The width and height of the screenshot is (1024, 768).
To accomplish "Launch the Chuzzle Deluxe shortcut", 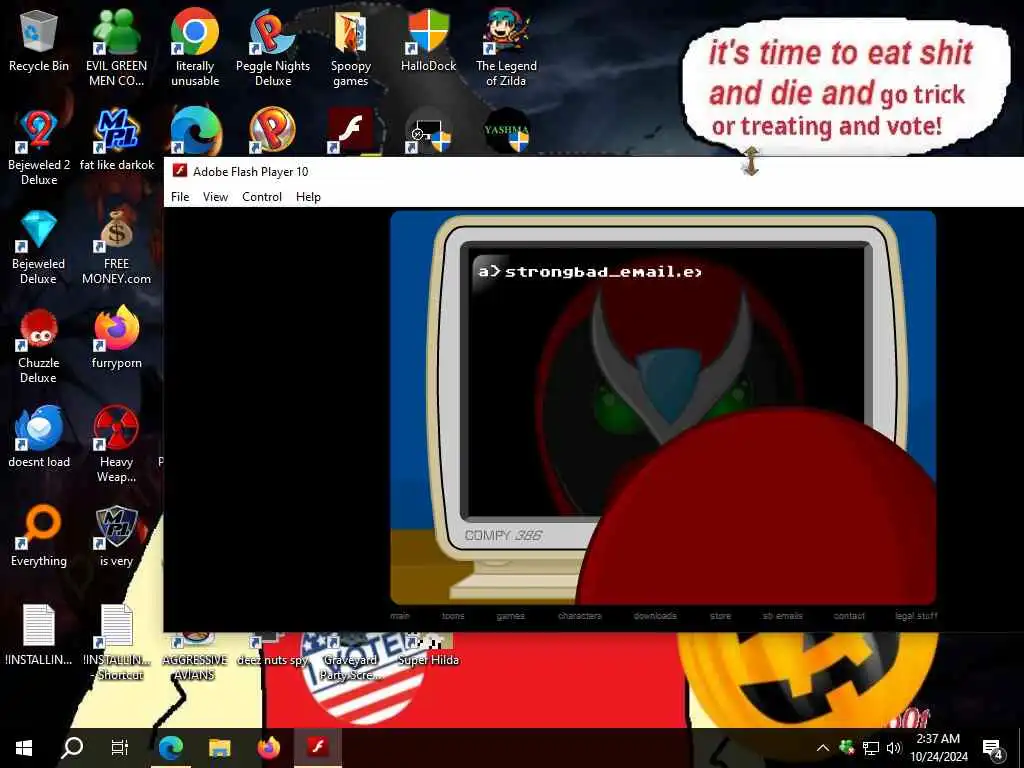I will [x=39, y=345].
